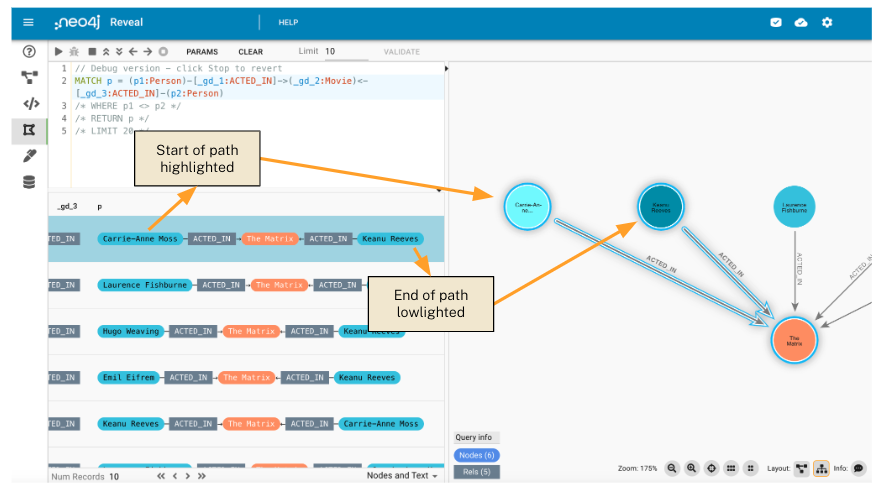Click Keanu Reeves ending the Emil Eifrem row
This screenshot has width=885, height=493.
click(367, 378)
